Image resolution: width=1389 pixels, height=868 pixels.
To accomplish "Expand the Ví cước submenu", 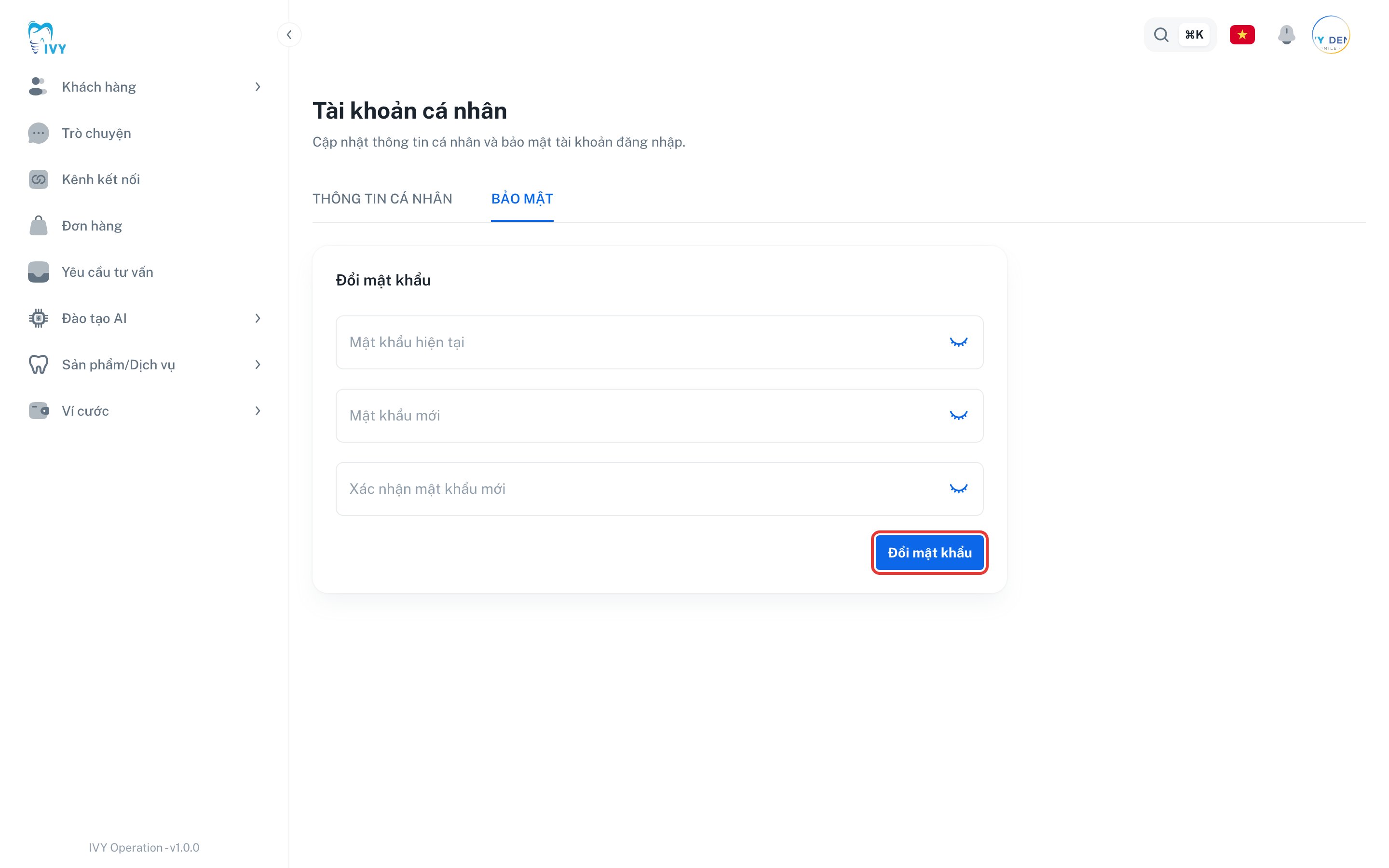I will click(x=258, y=411).
